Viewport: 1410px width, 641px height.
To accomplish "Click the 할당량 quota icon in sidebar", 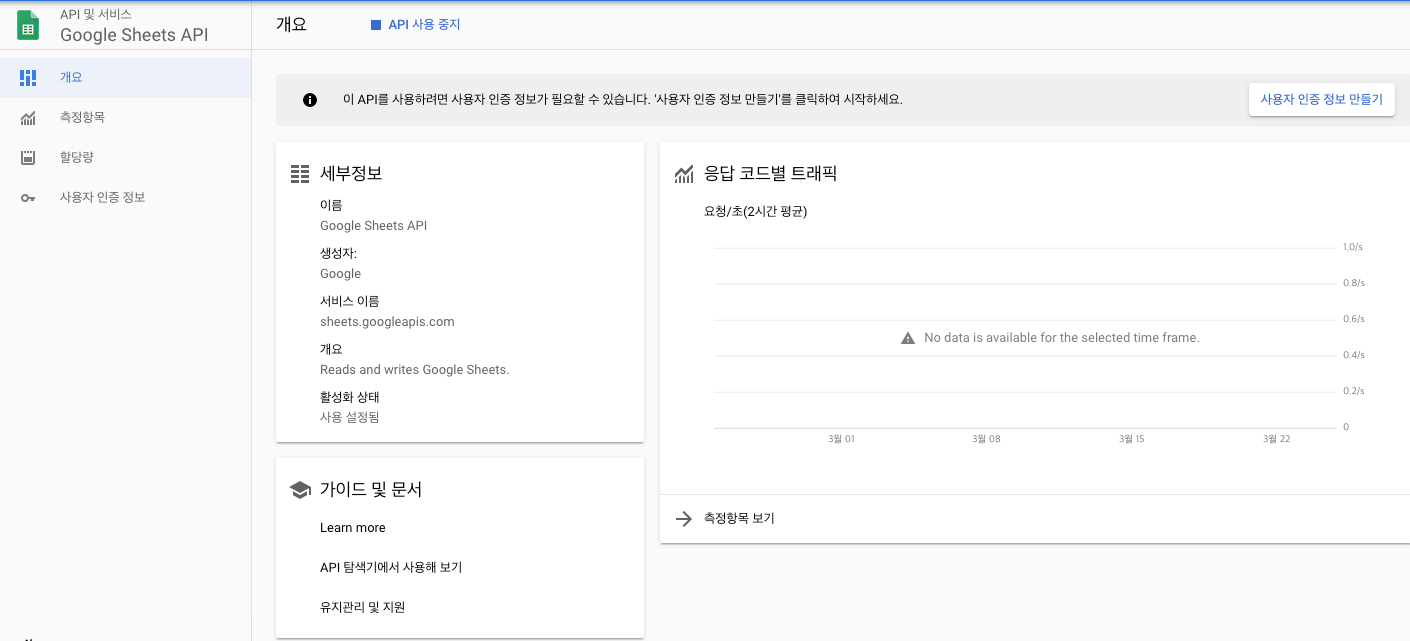I will (28, 157).
